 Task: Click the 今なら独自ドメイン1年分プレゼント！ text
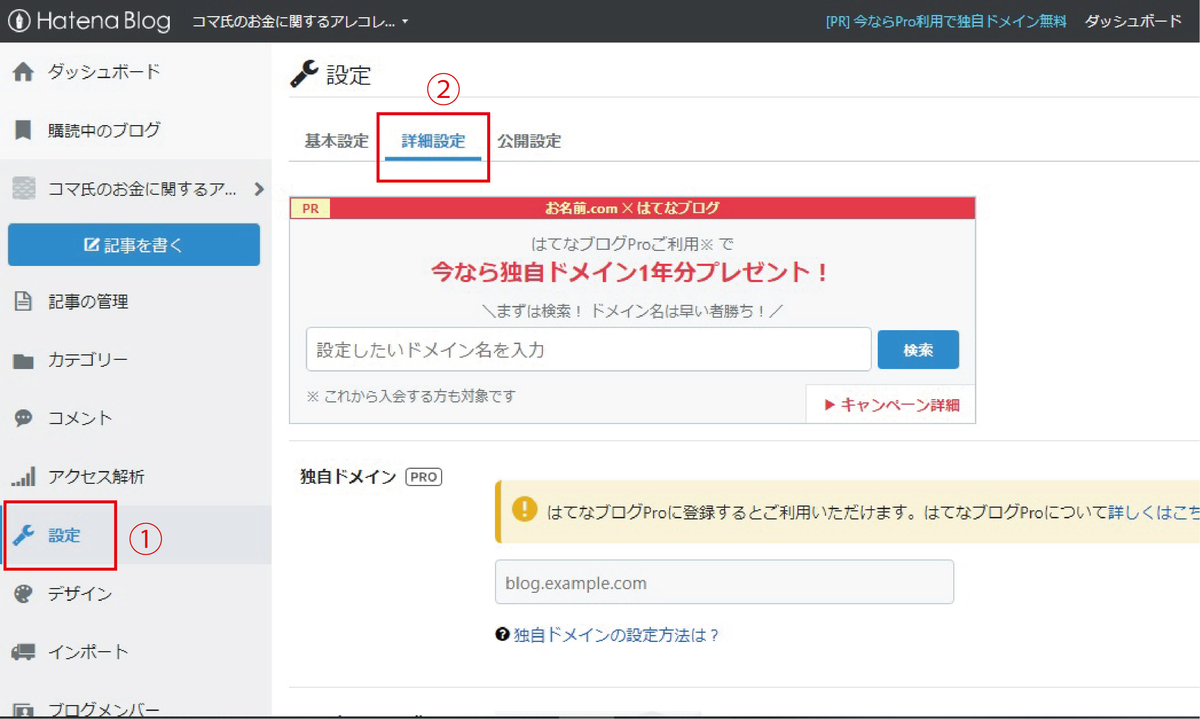click(x=630, y=273)
